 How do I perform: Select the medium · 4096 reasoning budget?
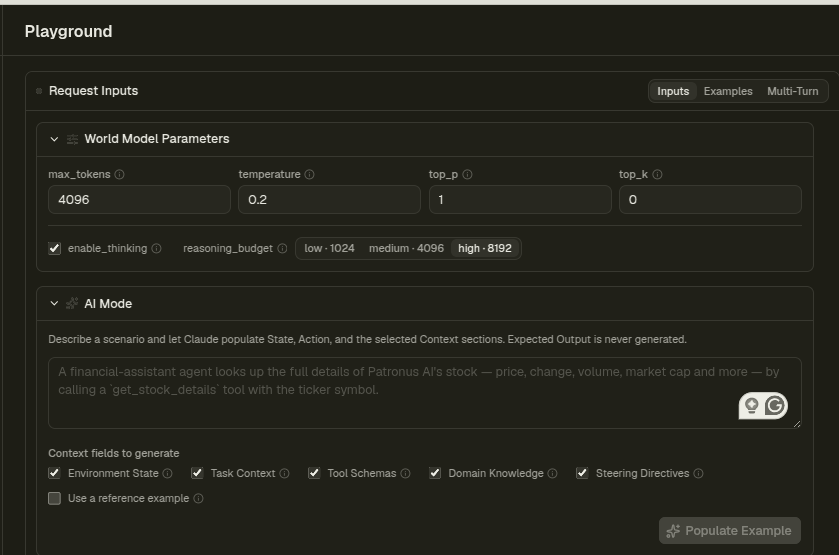[x=406, y=248]
